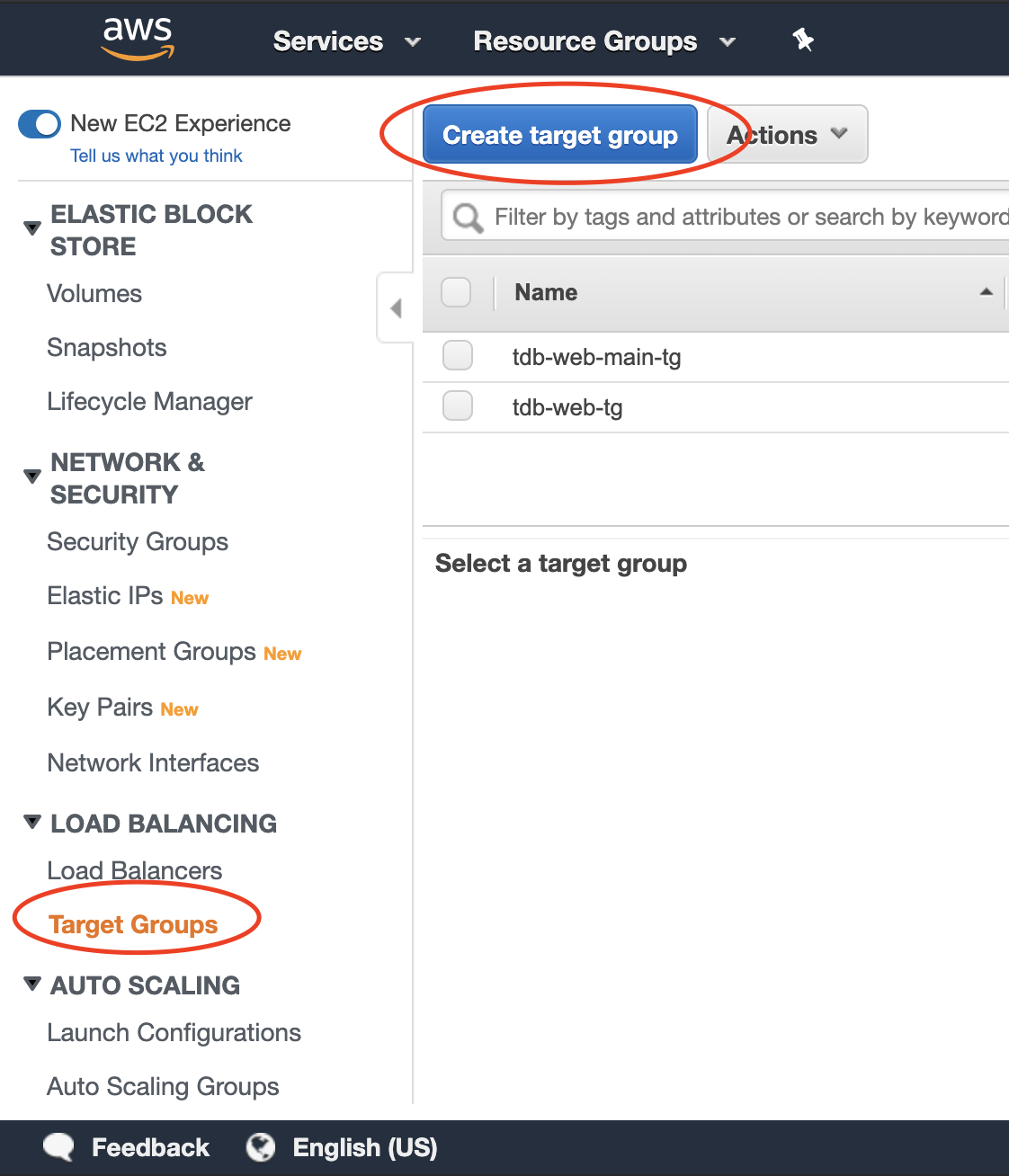The height and width of the screenshot is (1176, 1009).
Task: Click the pin shortcut icon in header
Action: (803, 40)
